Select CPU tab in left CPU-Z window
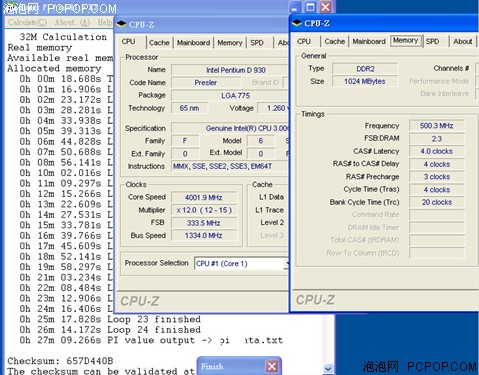This screenshot has width=479, height=375. pyautogui.click(x=128, y=42)
